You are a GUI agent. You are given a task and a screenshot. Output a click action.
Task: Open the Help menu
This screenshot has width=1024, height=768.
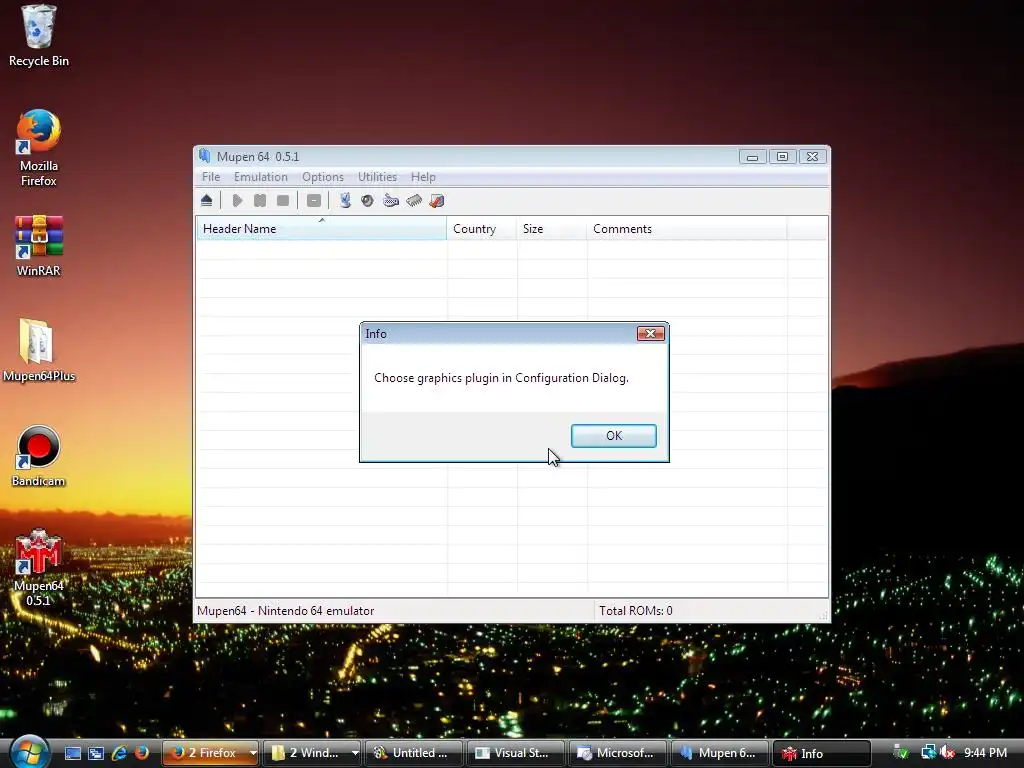pyautogui.click(x=423, y=177)
